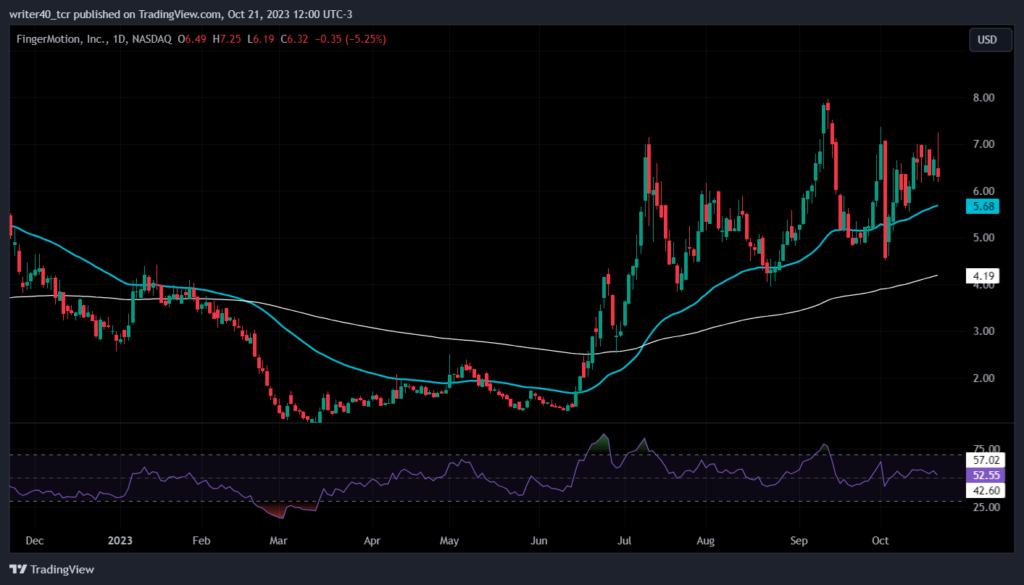Click the Apr label on time axis
This screenshot has width=1024, height=585.
point(372,541)
